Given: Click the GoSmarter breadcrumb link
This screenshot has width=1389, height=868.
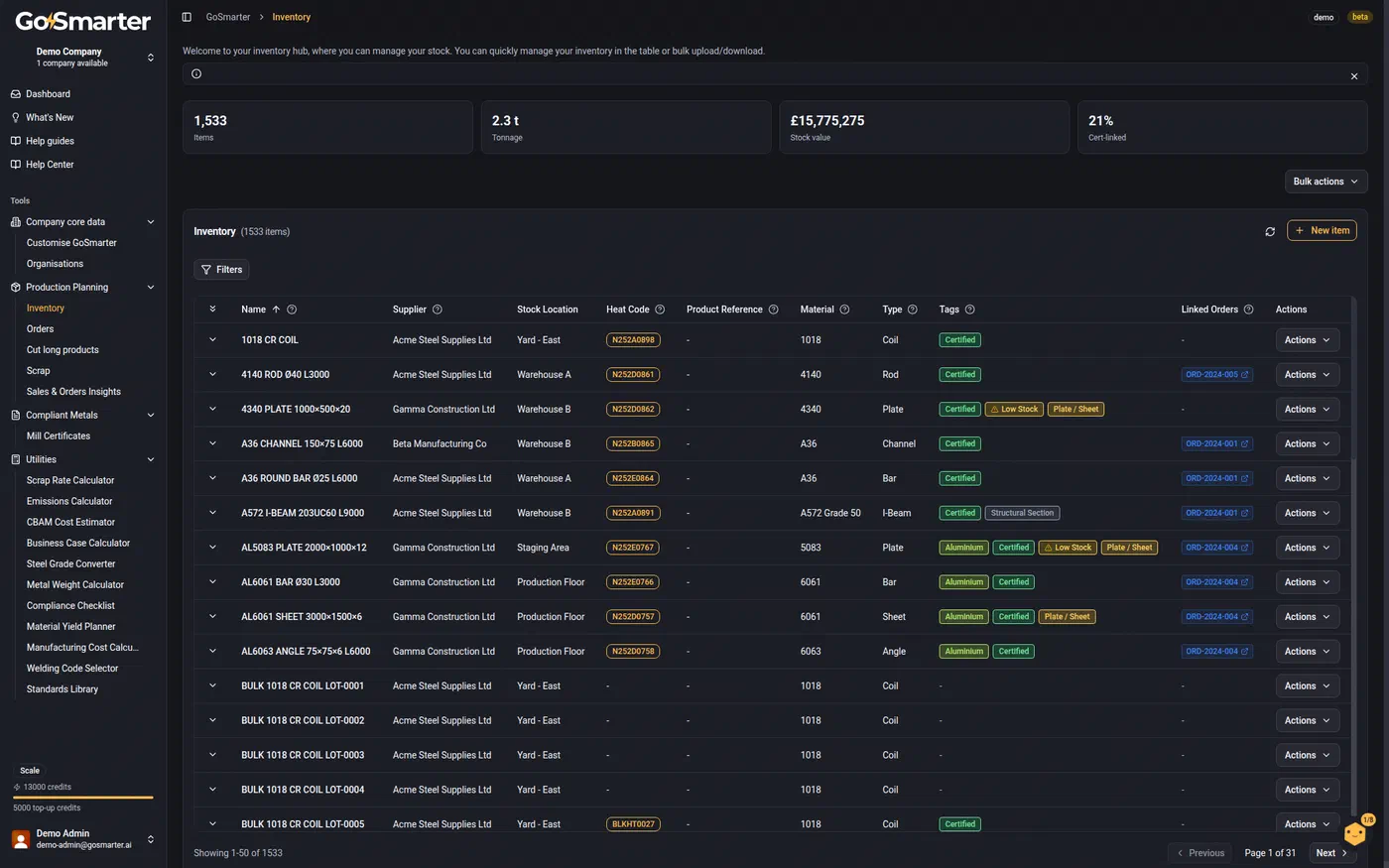Looking at the screenshot, I should pos(228,17).
